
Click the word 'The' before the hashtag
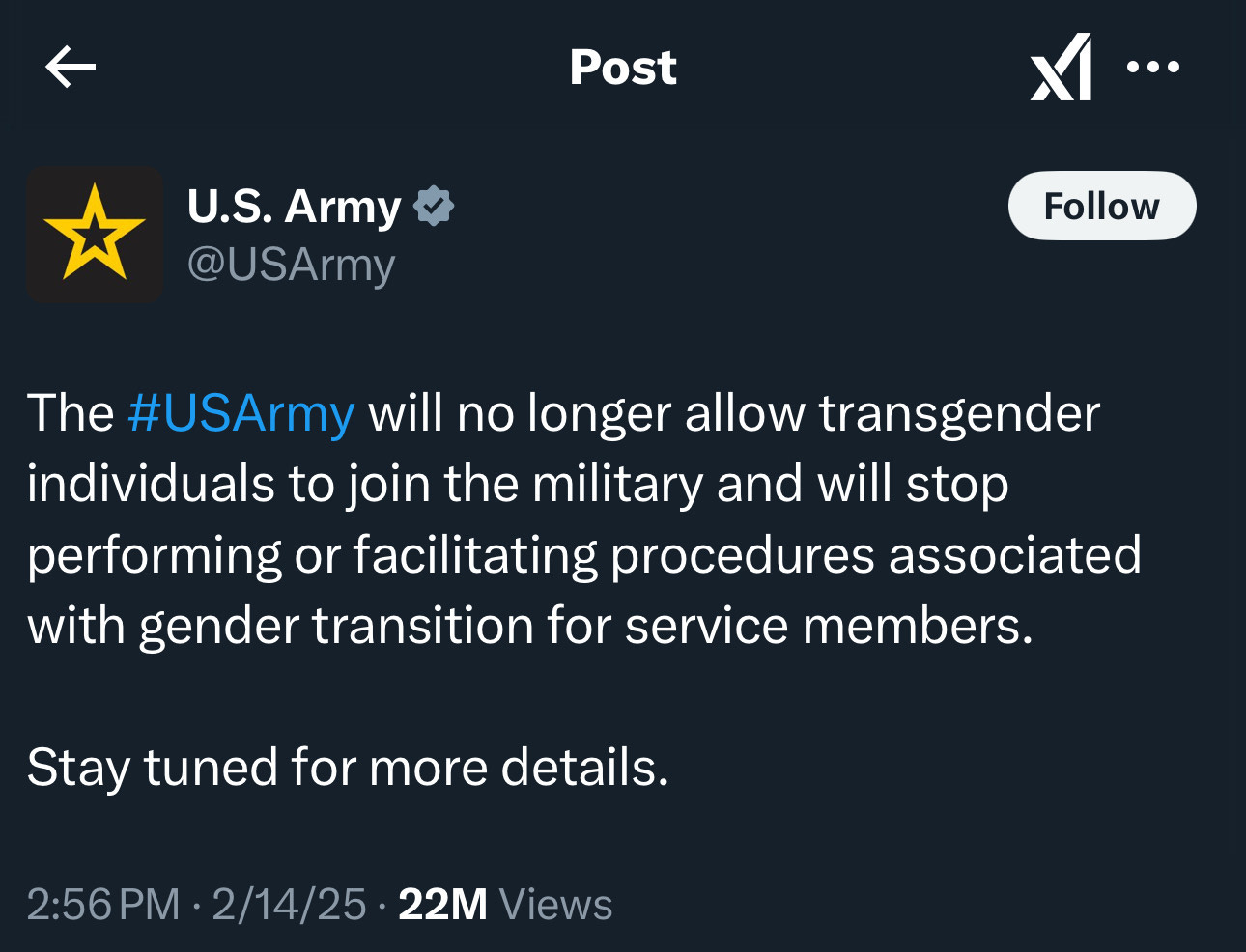(70, 413)
